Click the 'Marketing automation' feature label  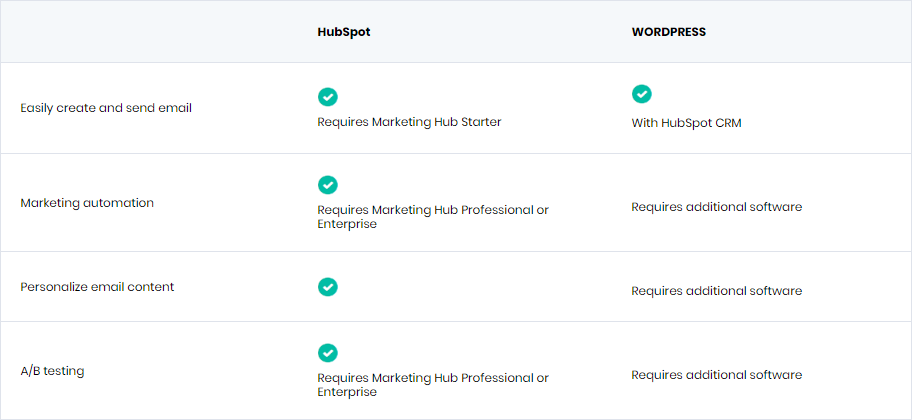(87, 203)
